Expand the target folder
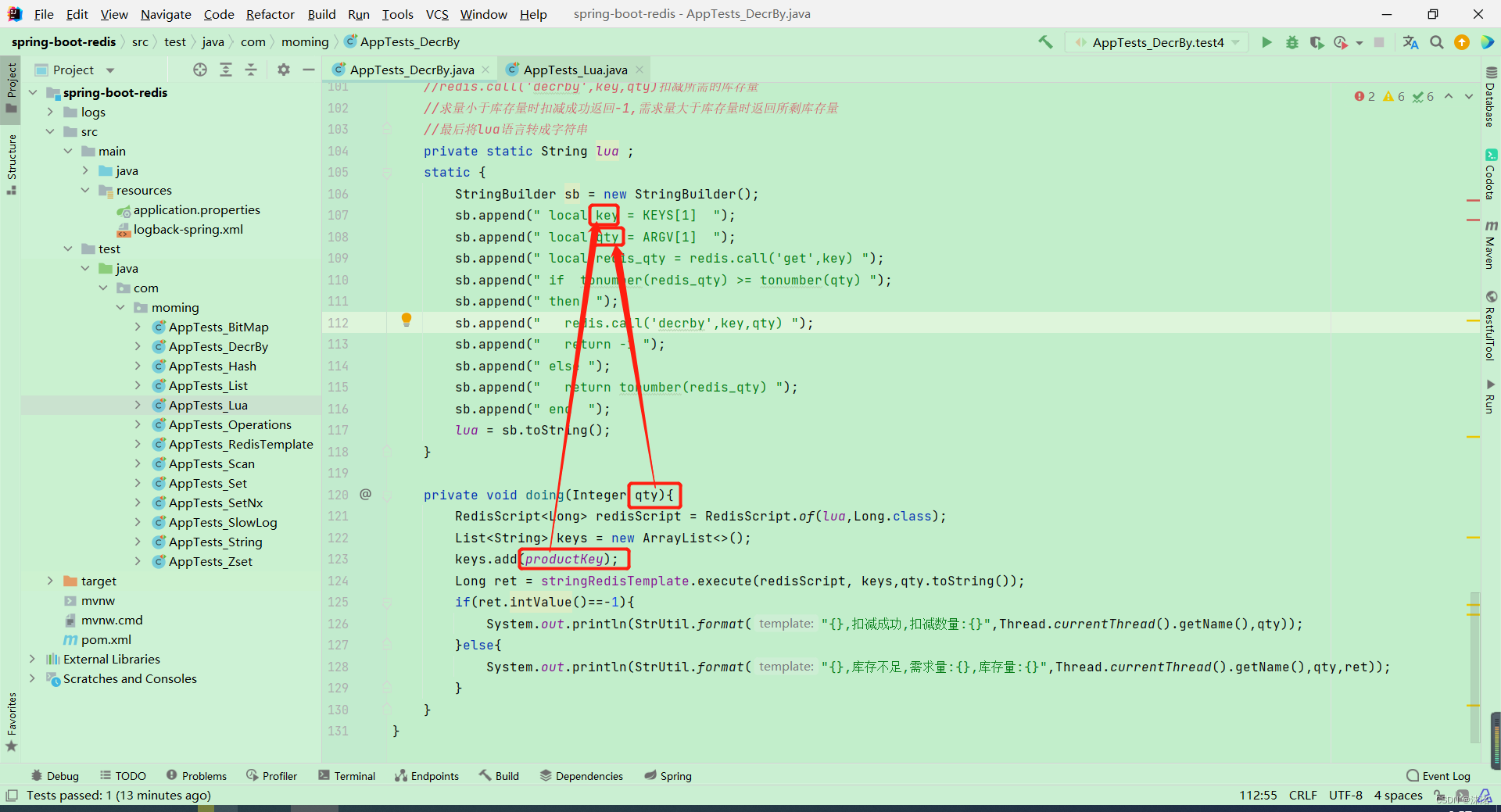1501x812 pixels. click(x=50, y=581)
